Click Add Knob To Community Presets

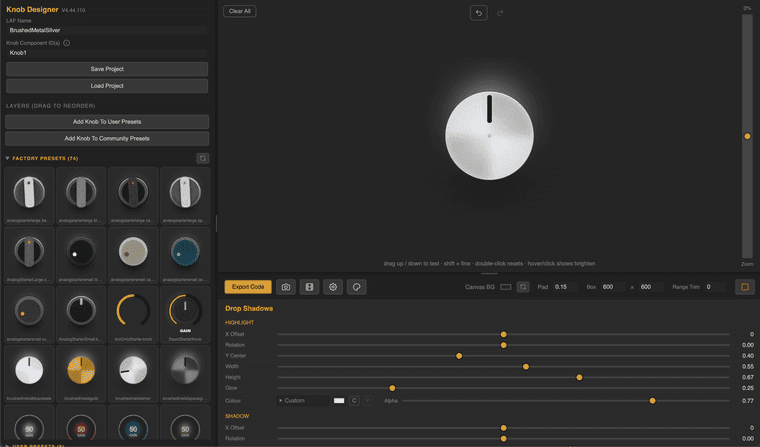(107, 138)
